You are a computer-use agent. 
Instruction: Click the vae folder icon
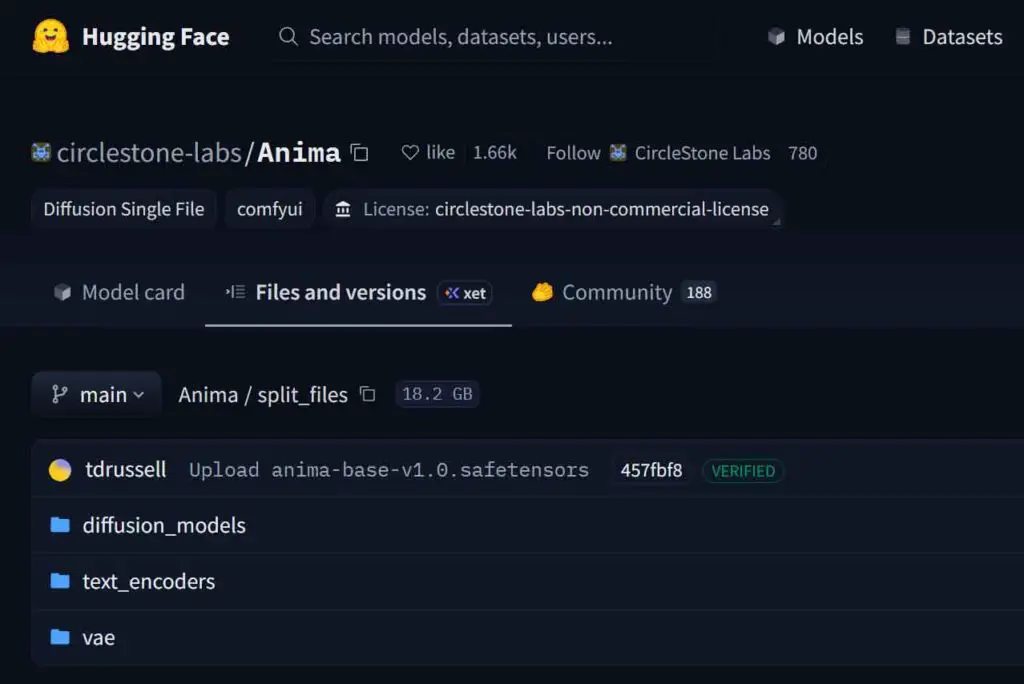tap(60, 637)
